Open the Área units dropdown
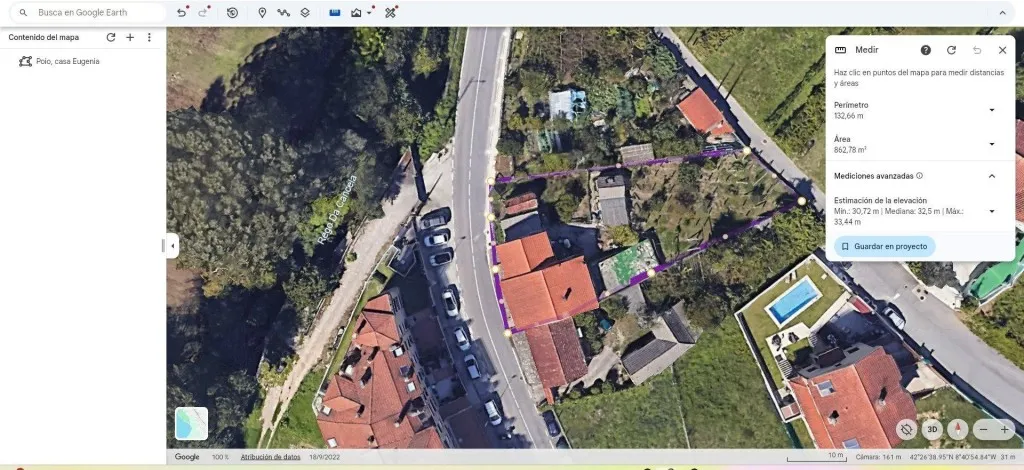 tap(991, 144)
